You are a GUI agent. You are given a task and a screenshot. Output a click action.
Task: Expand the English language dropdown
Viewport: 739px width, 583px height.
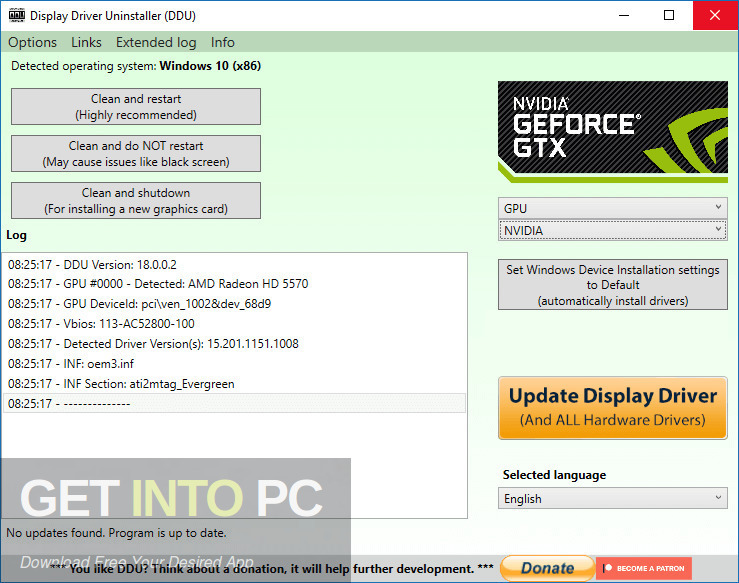tap(613, 498)
